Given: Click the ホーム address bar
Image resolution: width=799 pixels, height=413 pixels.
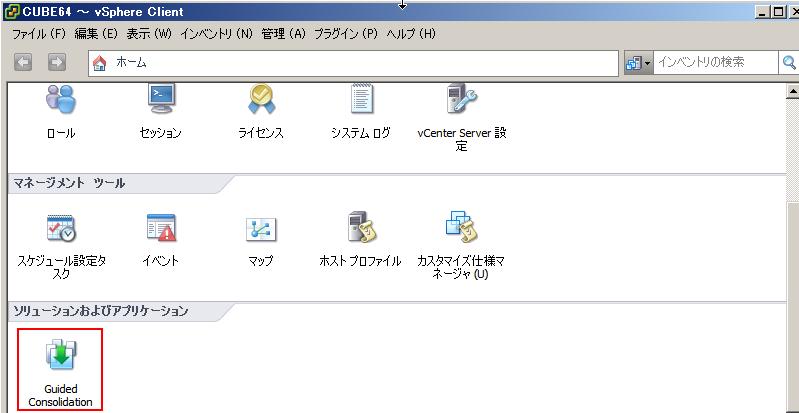Looking at the screenshot, I should click(353, 63).
